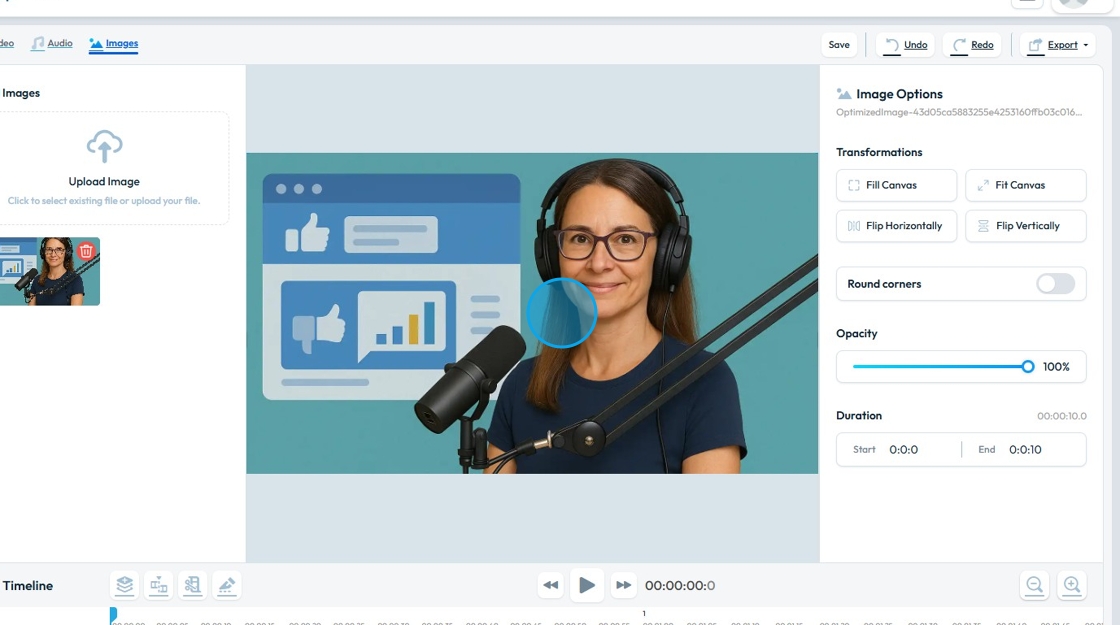Click the Image Options header icon
The height and width of the screenshot is (625, 1120).
[x=844, y=94]
